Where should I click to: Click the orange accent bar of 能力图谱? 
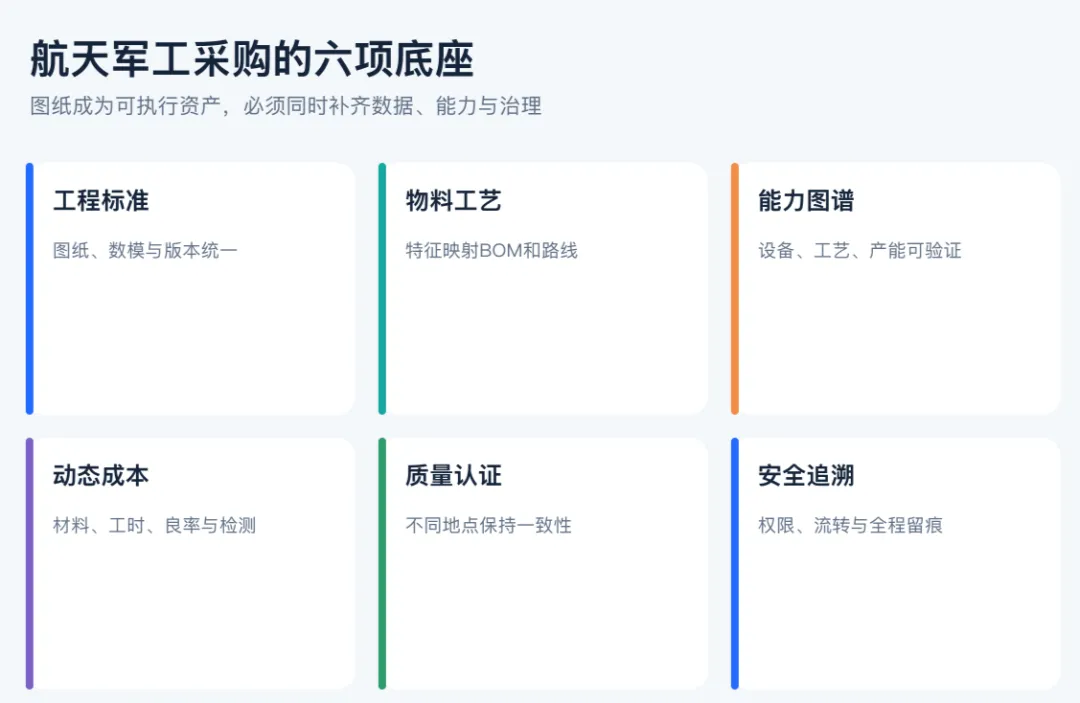(x=735, y=288)
